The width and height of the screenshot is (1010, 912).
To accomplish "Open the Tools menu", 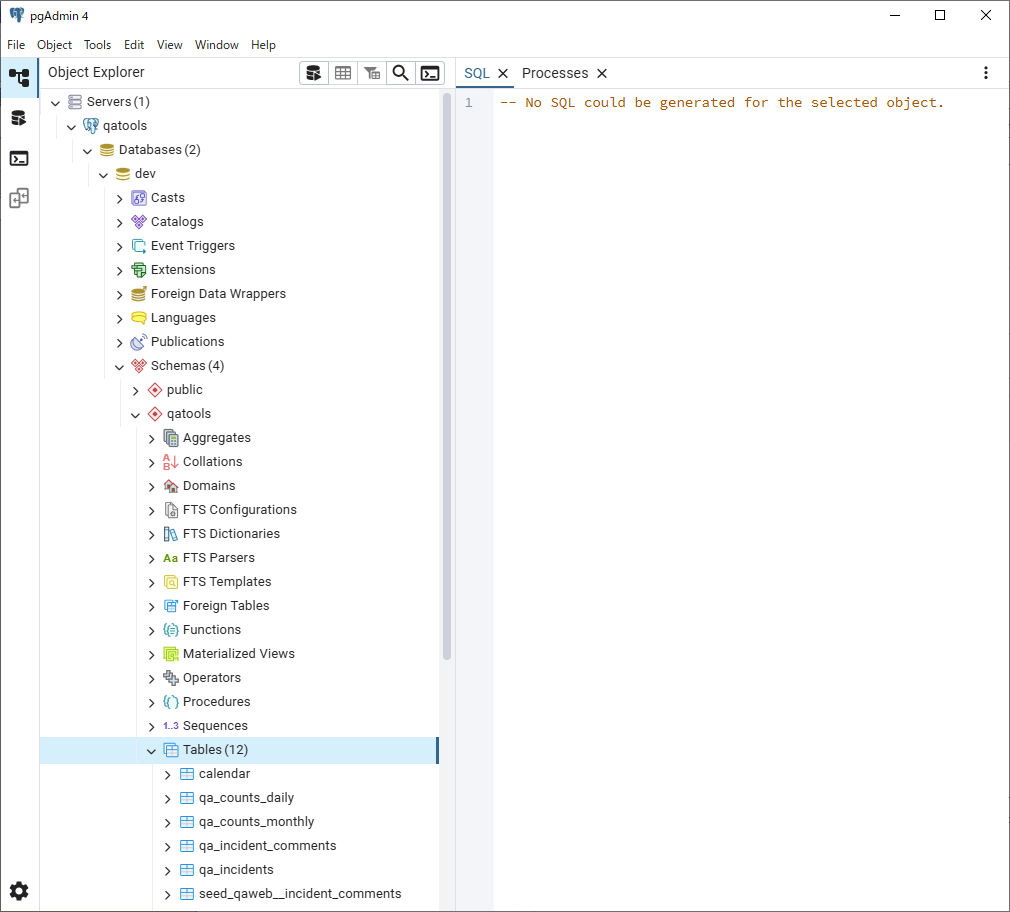I will tap(97, 44).
